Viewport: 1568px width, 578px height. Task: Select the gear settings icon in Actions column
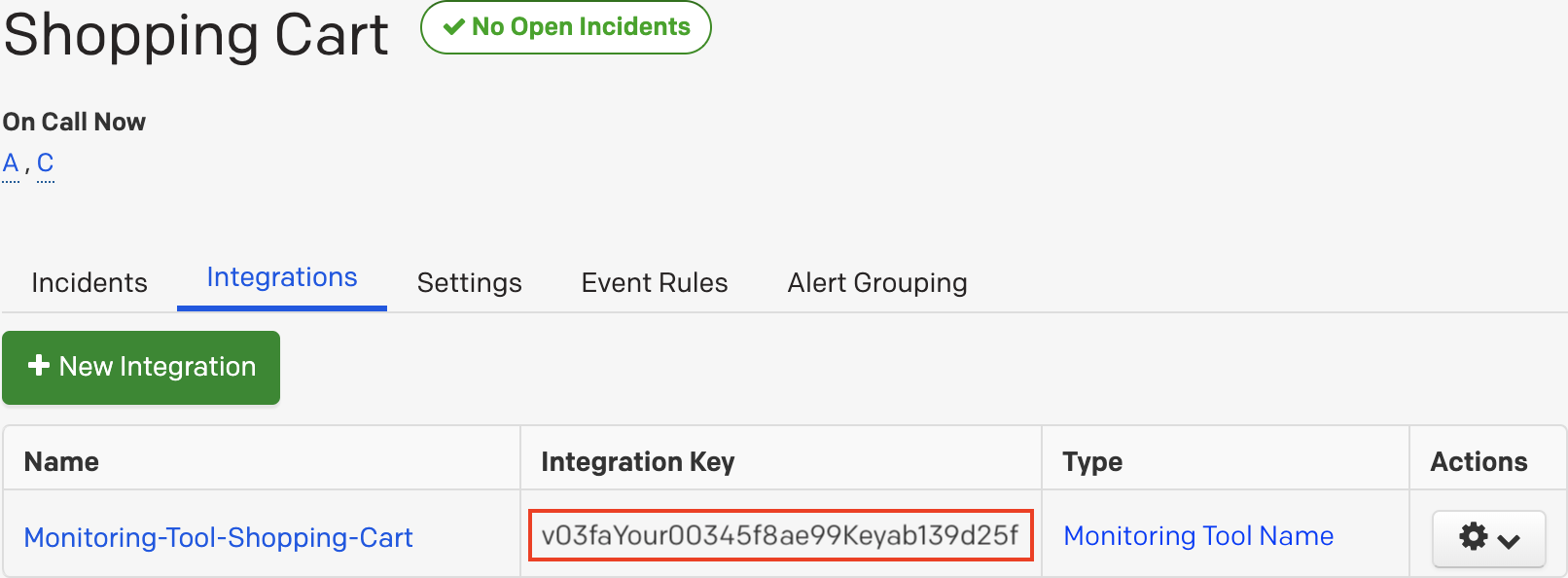point(1473,538)
